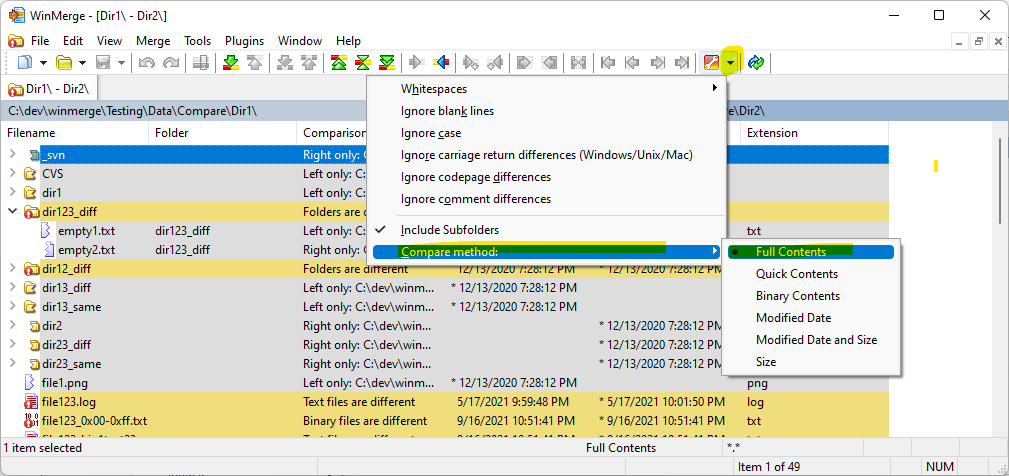Expand the dir23_diff folder node
Screen dimensions: 1009x476
(12, 344)
